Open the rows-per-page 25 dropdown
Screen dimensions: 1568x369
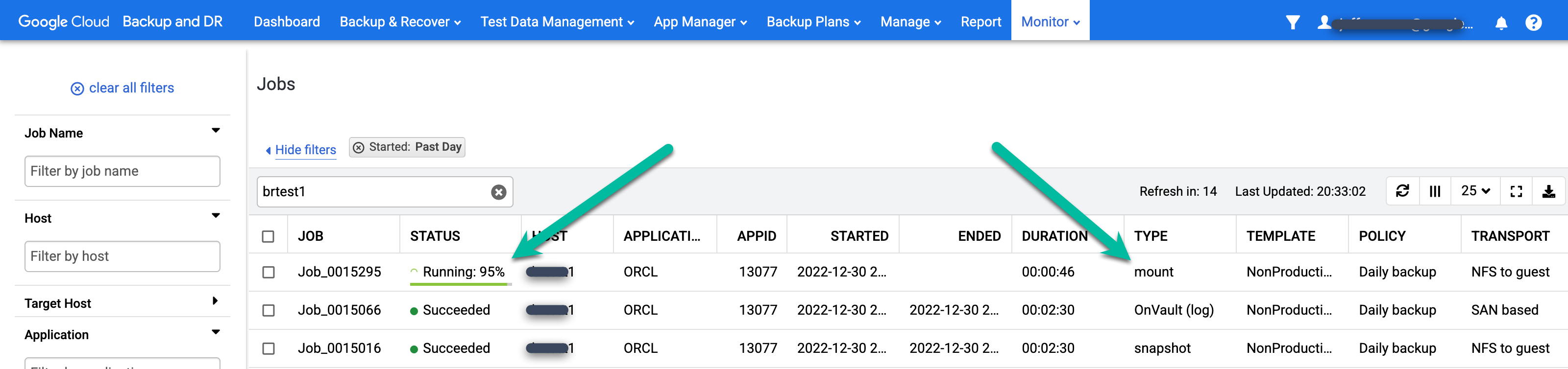1475,191
